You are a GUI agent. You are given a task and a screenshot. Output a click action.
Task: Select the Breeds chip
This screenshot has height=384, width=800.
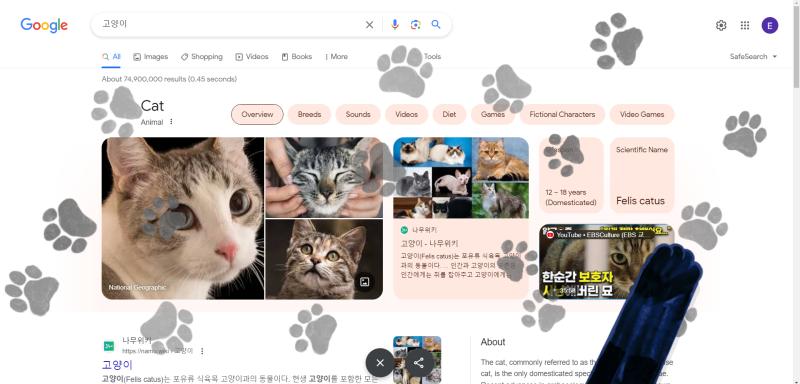pyautogui.click(x=309, y=114)
